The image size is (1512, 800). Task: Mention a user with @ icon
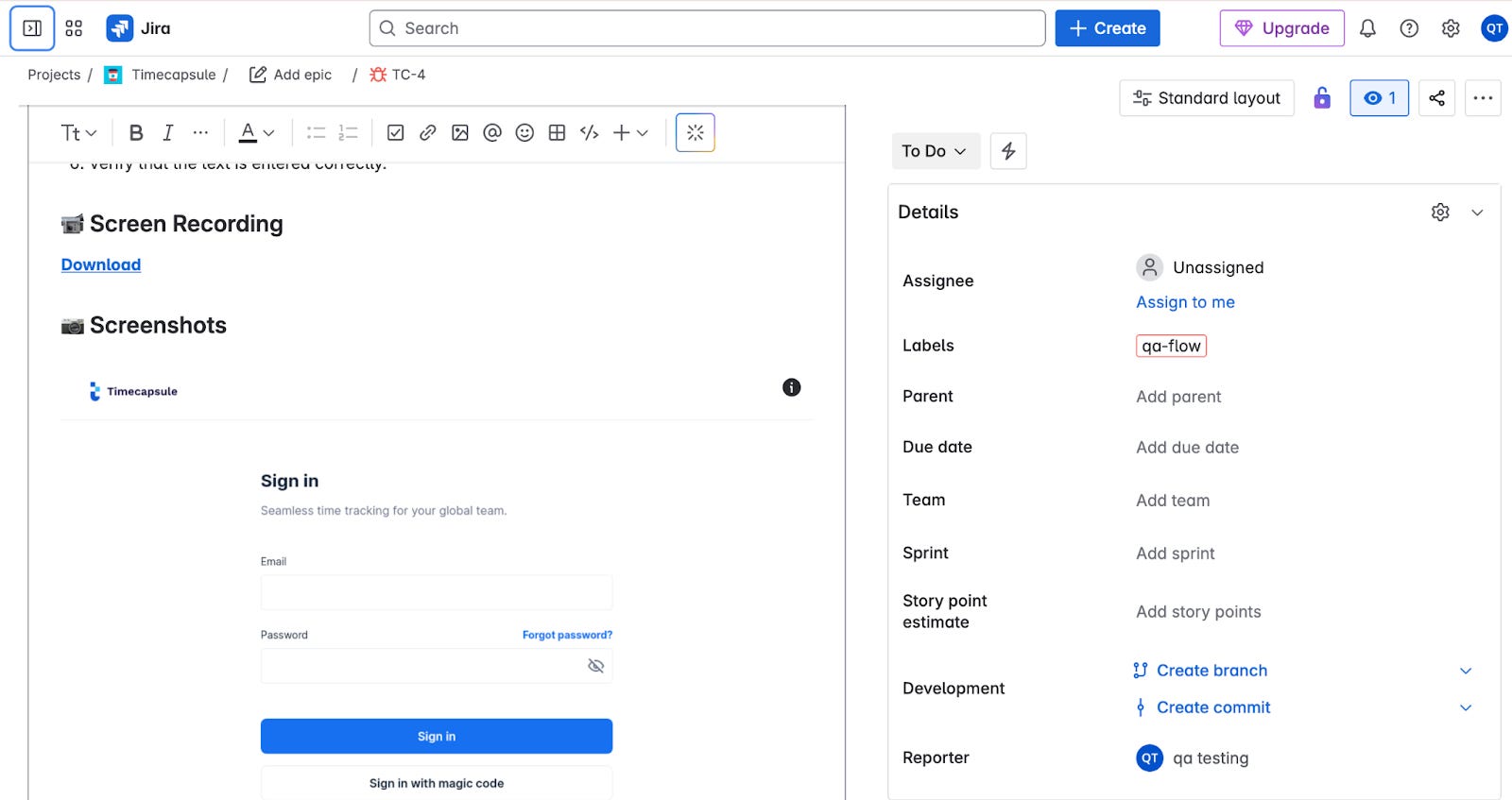492,133
